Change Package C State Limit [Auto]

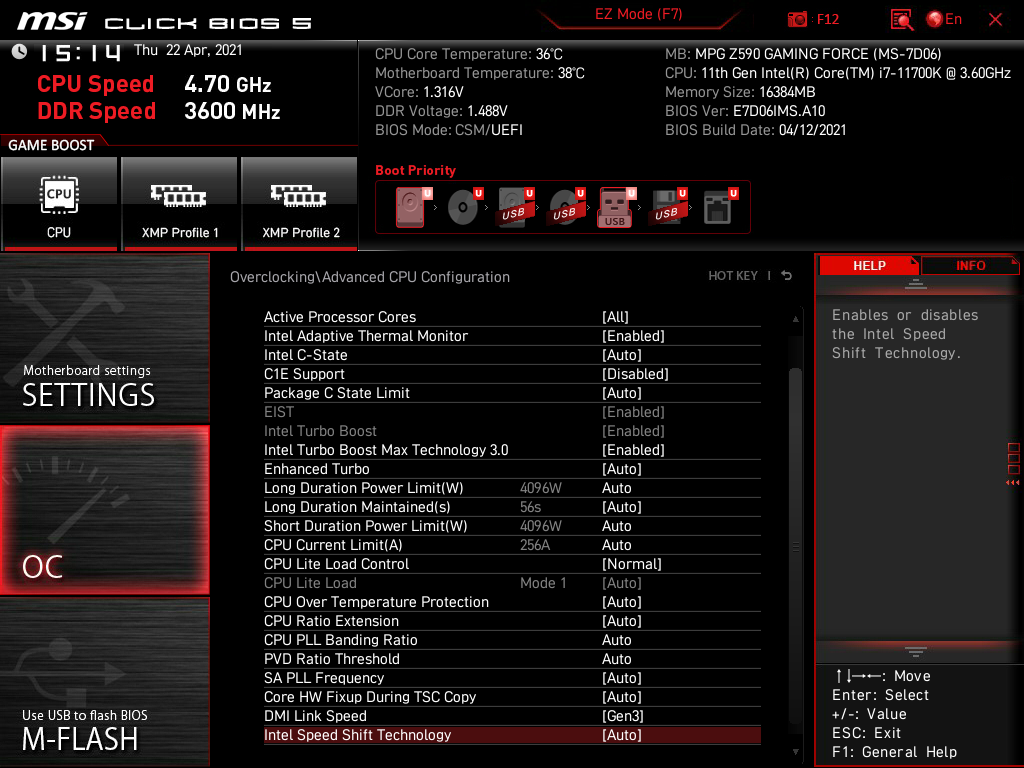pos(512,393)
